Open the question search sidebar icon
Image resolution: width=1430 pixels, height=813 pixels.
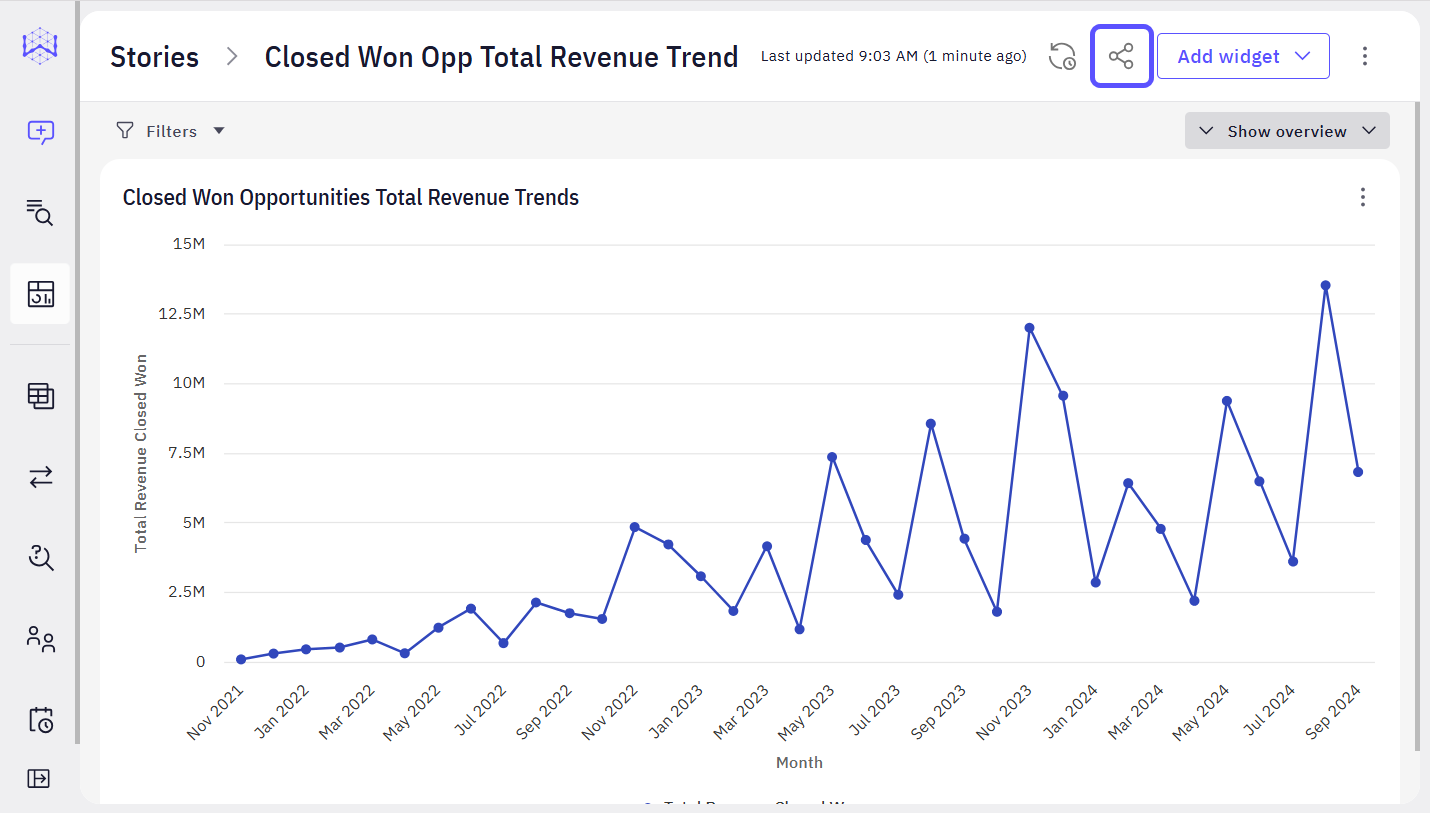40,557
